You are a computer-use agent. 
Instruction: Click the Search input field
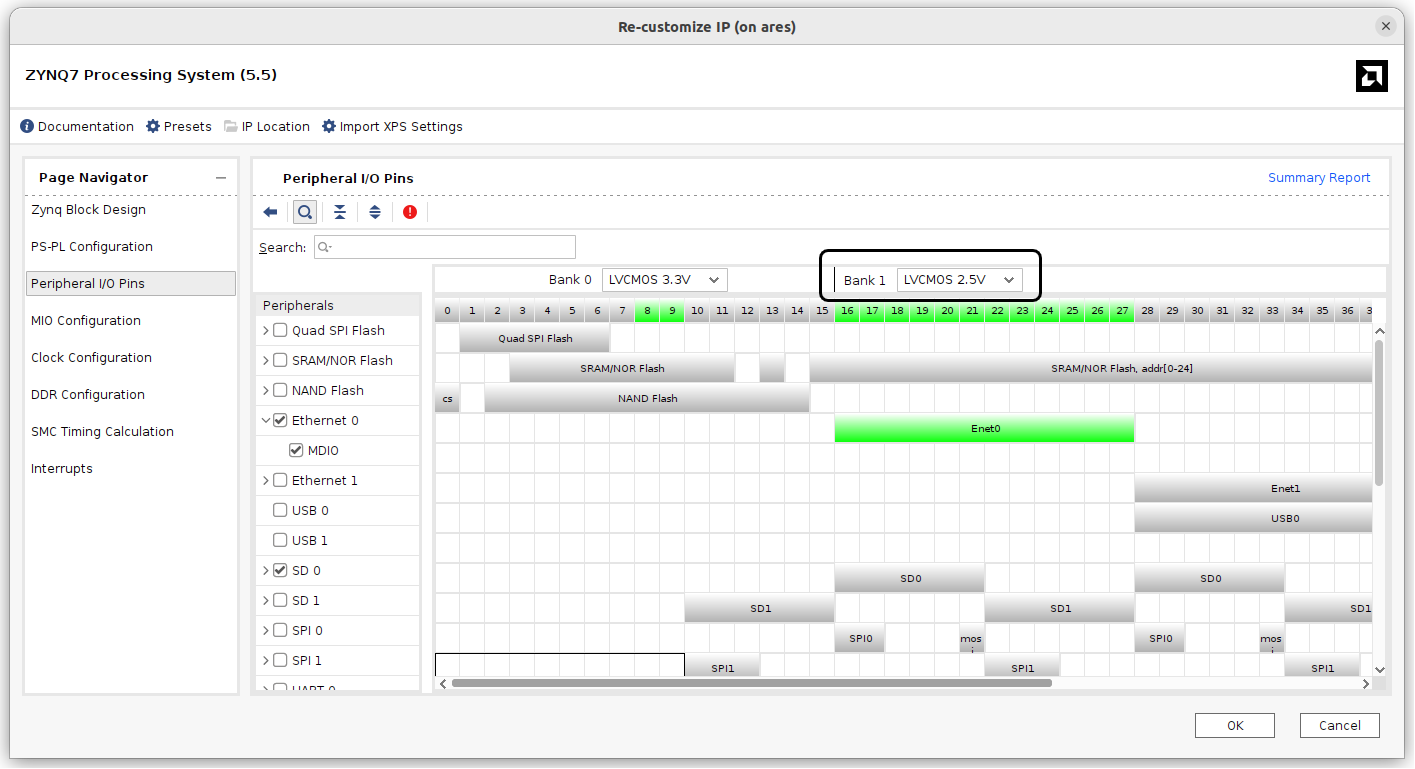[445, 247]
